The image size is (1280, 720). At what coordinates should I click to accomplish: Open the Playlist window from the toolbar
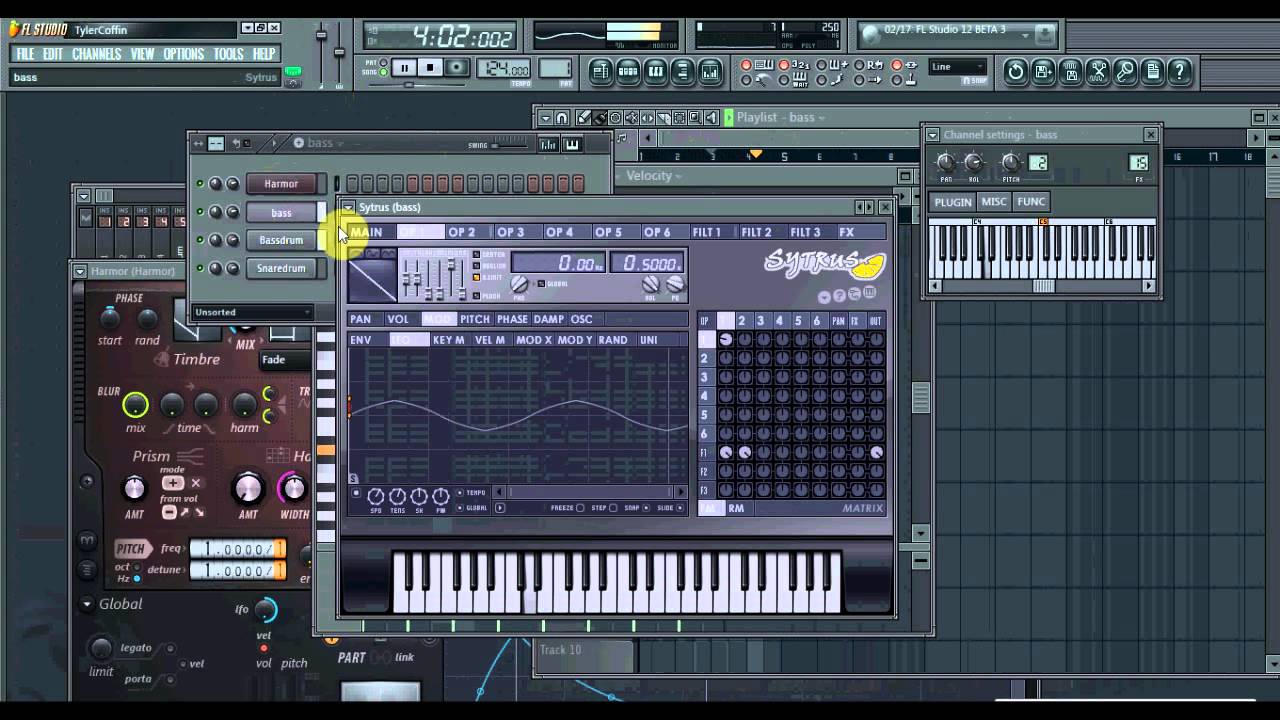pyautogui.click(x=601, y=71)
